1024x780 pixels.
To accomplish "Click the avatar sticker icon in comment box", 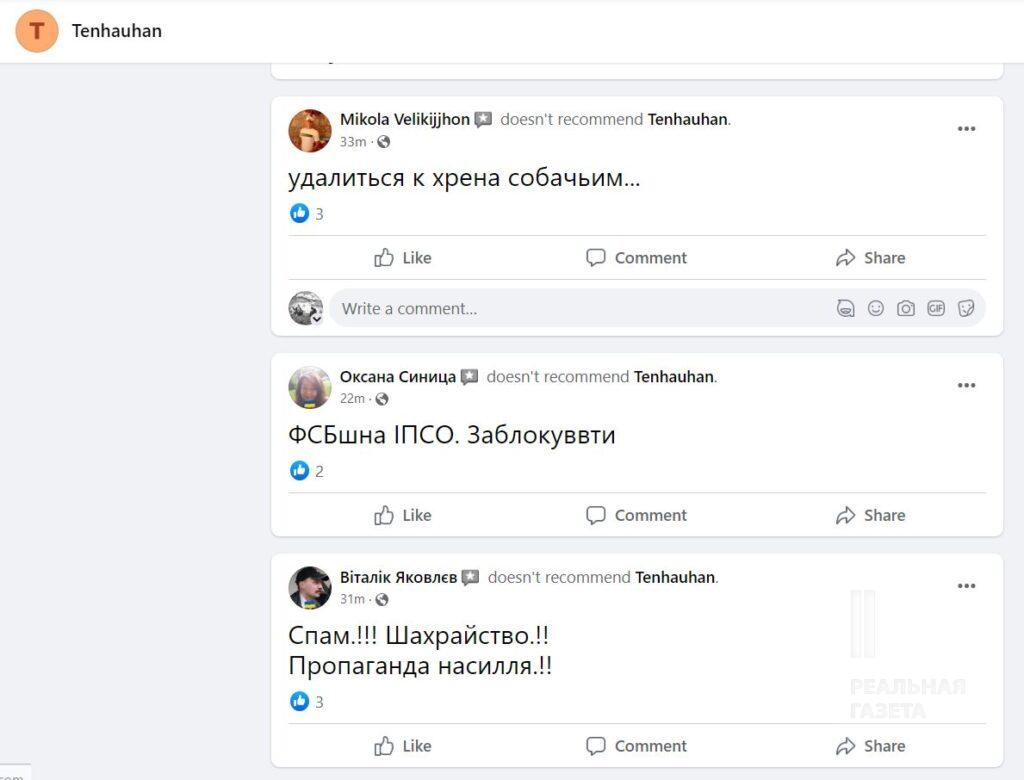I will click(x=845, y=308).
